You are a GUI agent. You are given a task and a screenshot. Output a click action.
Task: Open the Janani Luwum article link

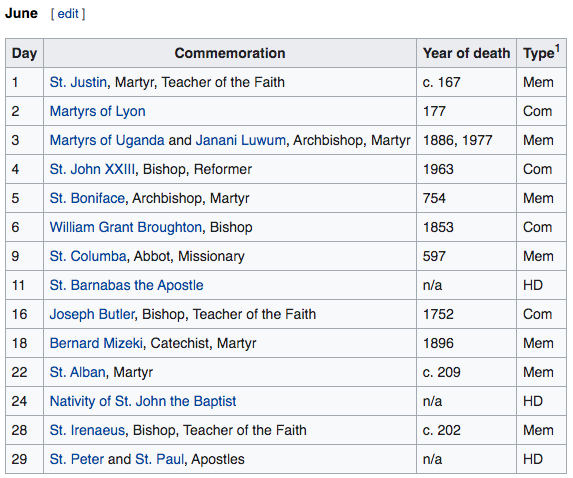pos(240,140)
